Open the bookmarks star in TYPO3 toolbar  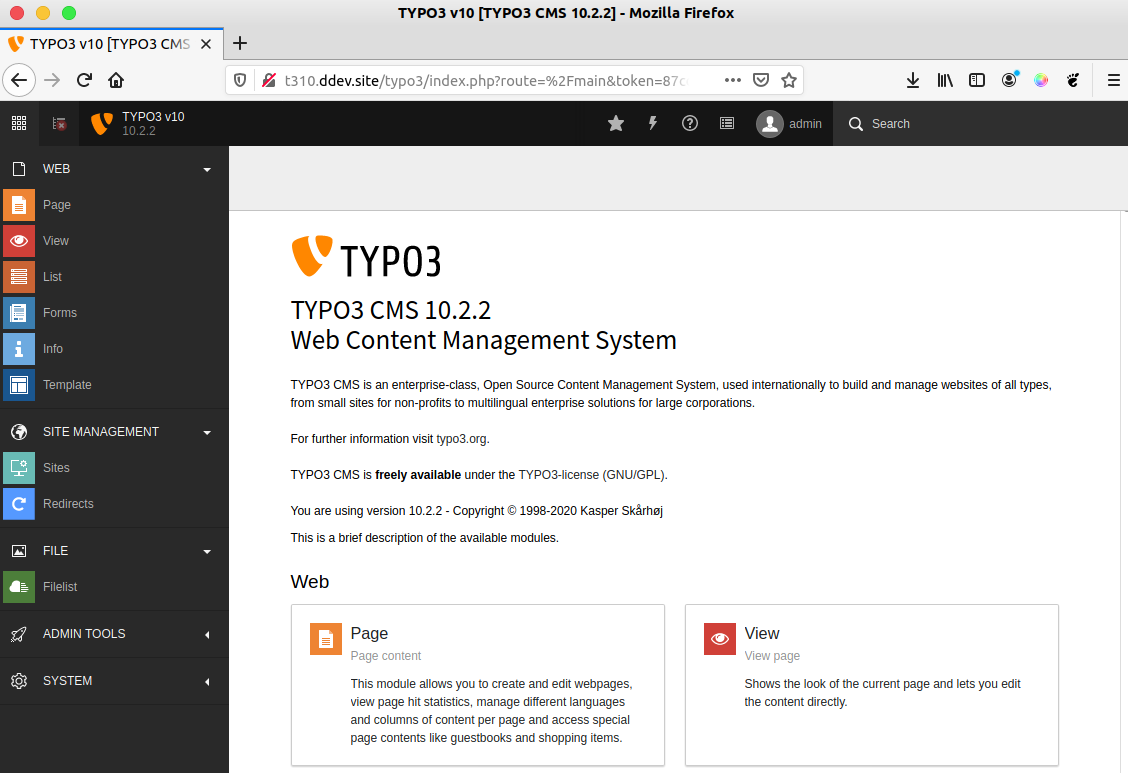point(616,124)
